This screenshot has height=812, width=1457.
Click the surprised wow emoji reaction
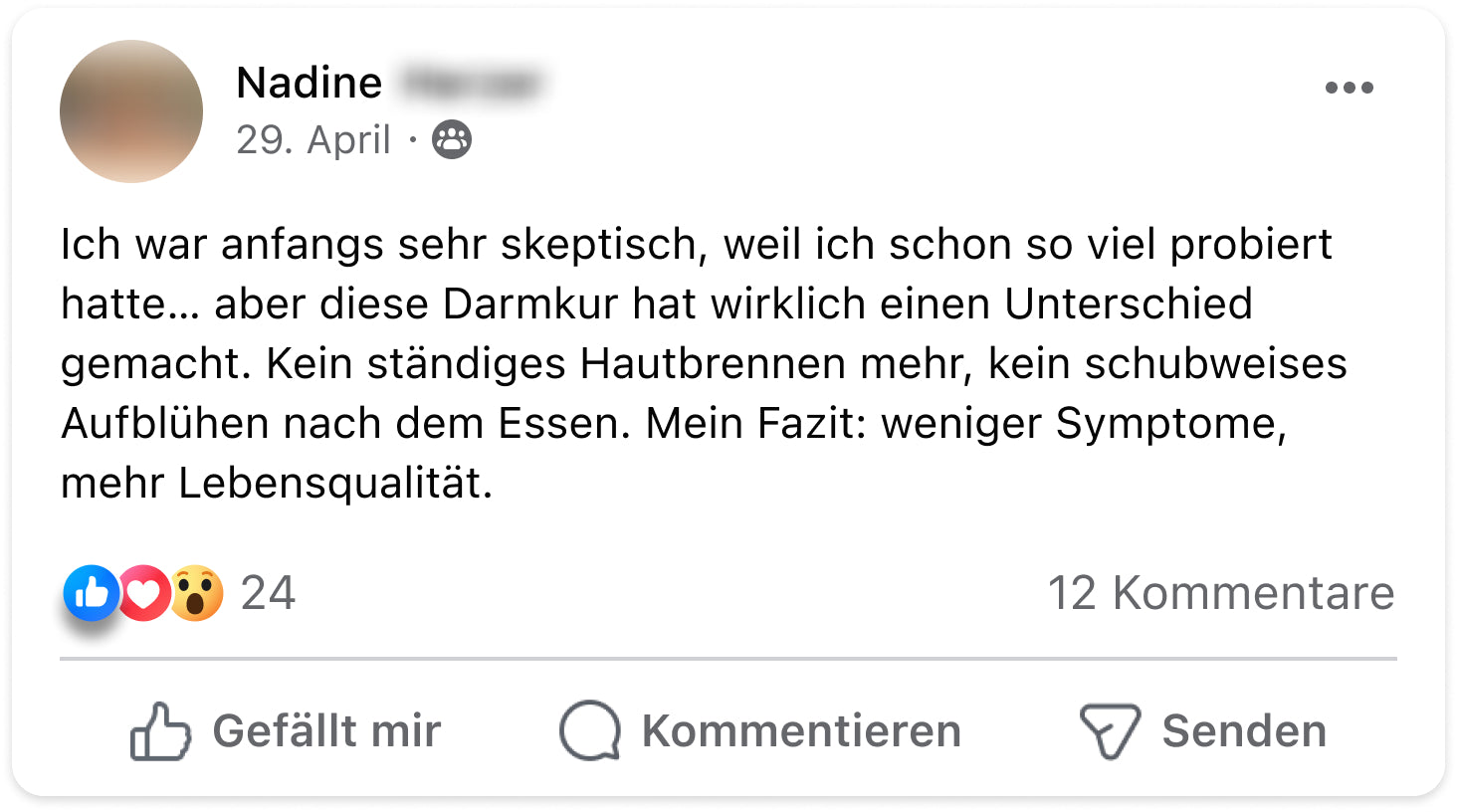[x=197, y=593]
